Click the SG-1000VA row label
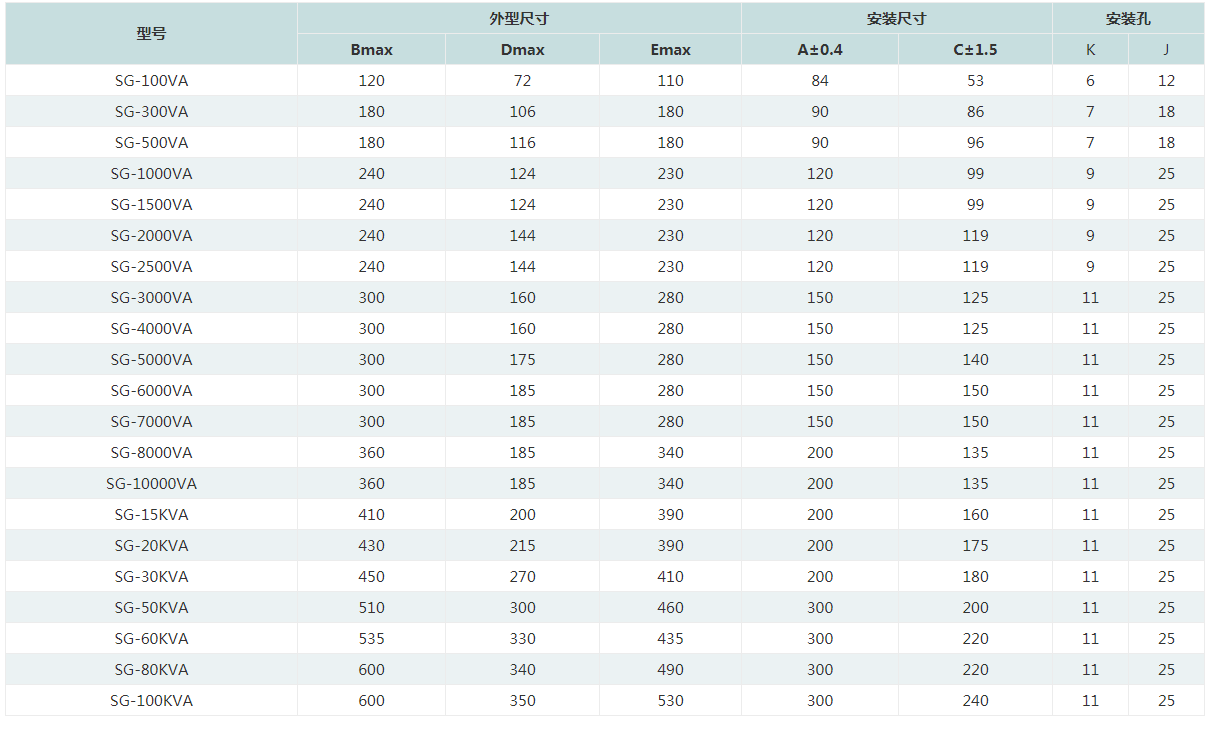Image resolution: width=1214 pixels, height=732 pixels. click(151, 174)
